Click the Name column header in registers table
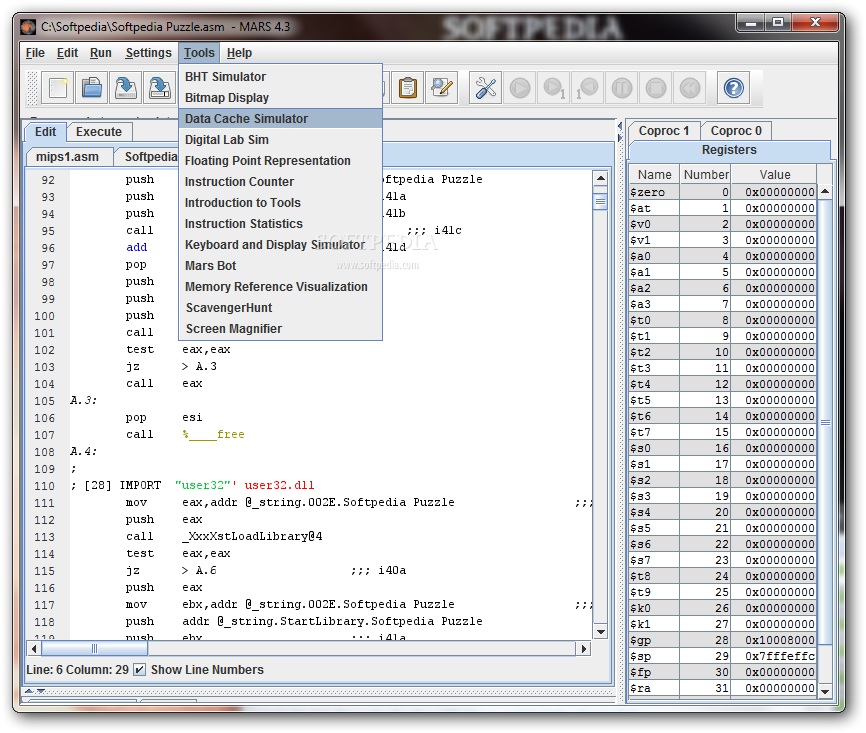Viewport: 866px width, 733px height. point(654,175)
